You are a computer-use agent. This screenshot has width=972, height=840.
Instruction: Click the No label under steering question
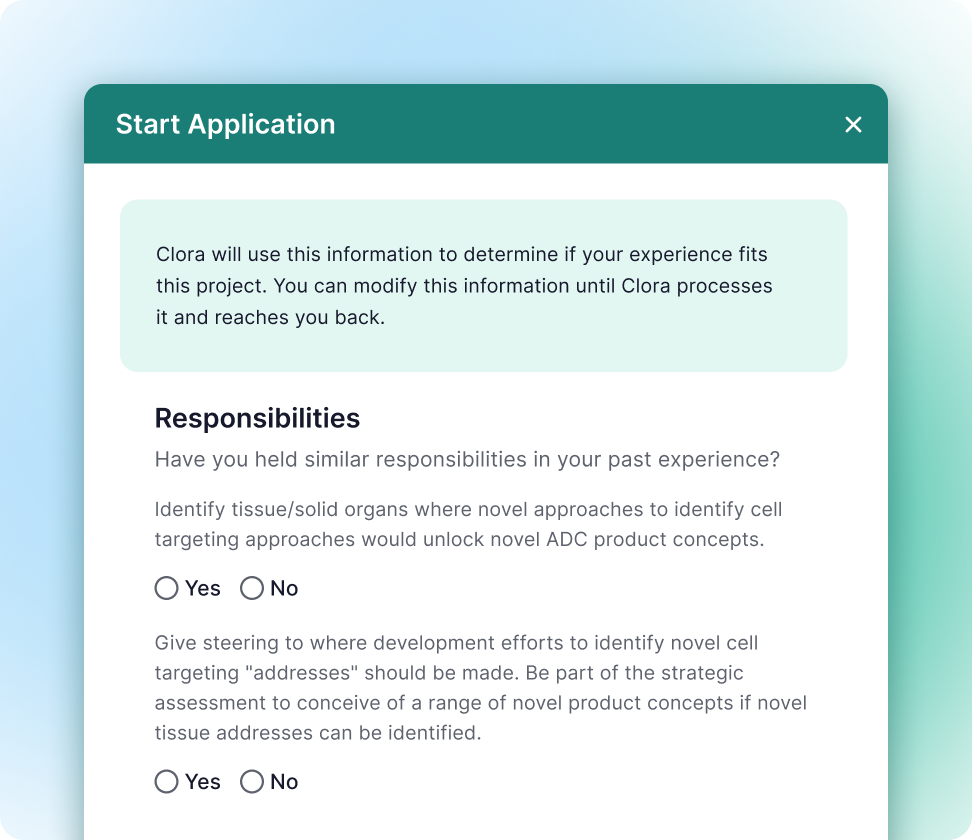284,782
